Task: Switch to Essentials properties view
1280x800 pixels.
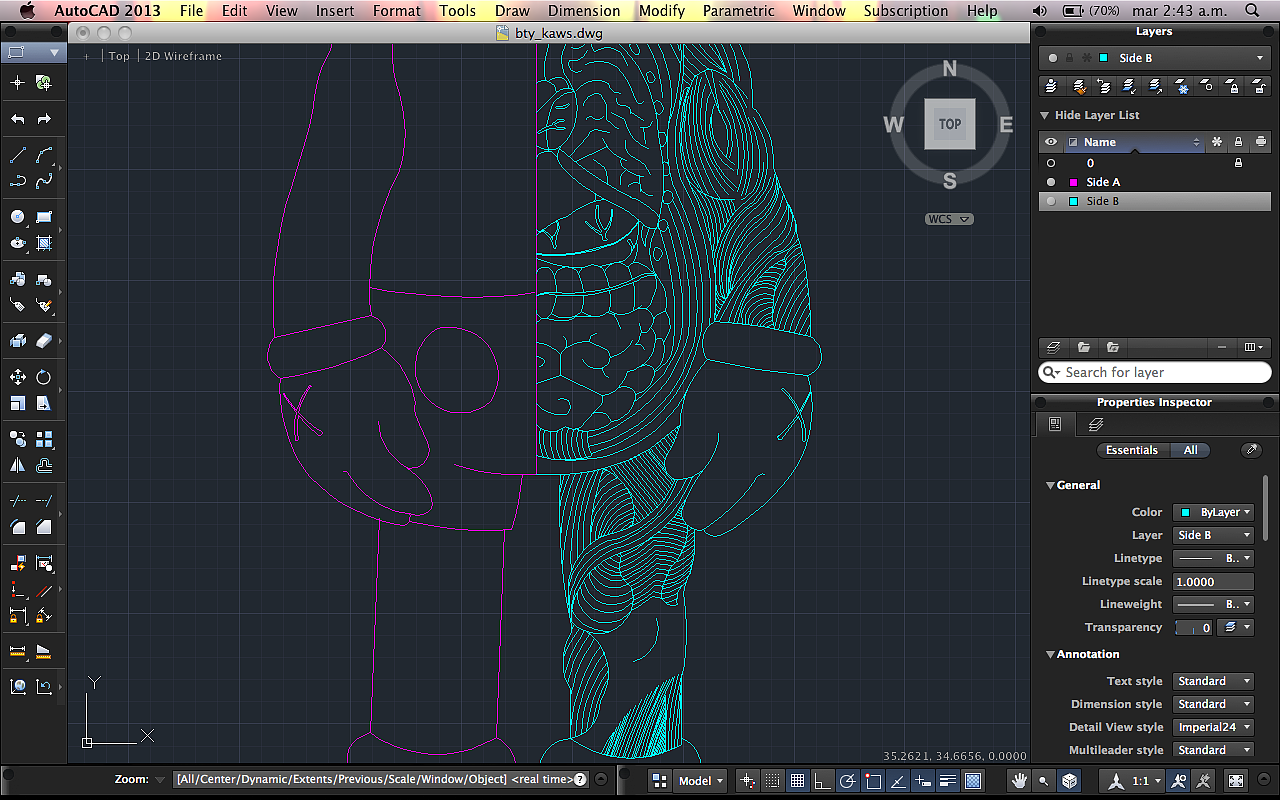Action: click(1131, 450)
